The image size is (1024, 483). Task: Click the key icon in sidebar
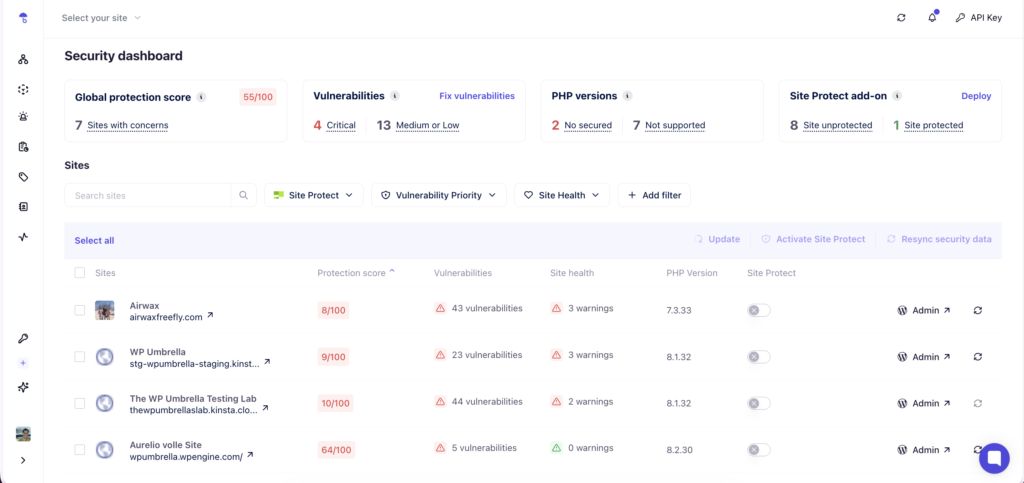tap(23, 339)
